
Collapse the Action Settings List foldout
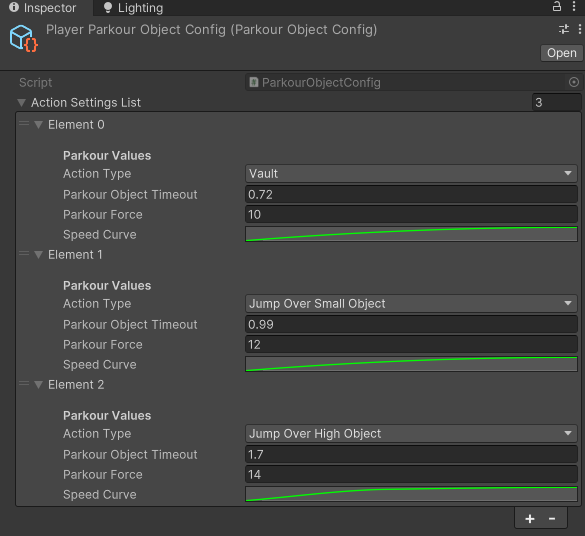(x=22, y=103)
